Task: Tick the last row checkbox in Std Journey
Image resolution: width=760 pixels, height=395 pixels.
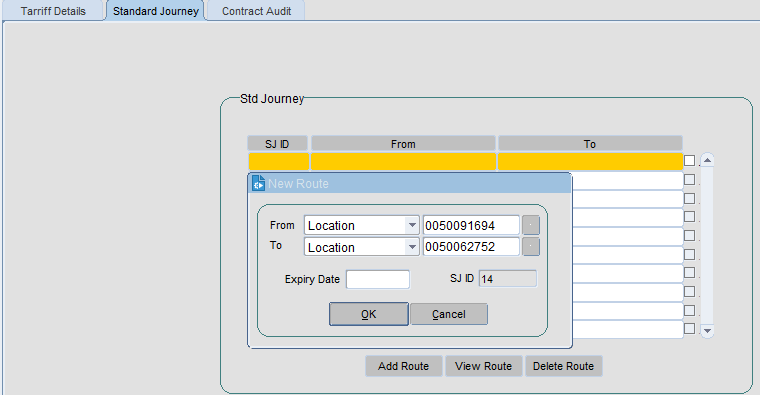Action: click(689, 329)
